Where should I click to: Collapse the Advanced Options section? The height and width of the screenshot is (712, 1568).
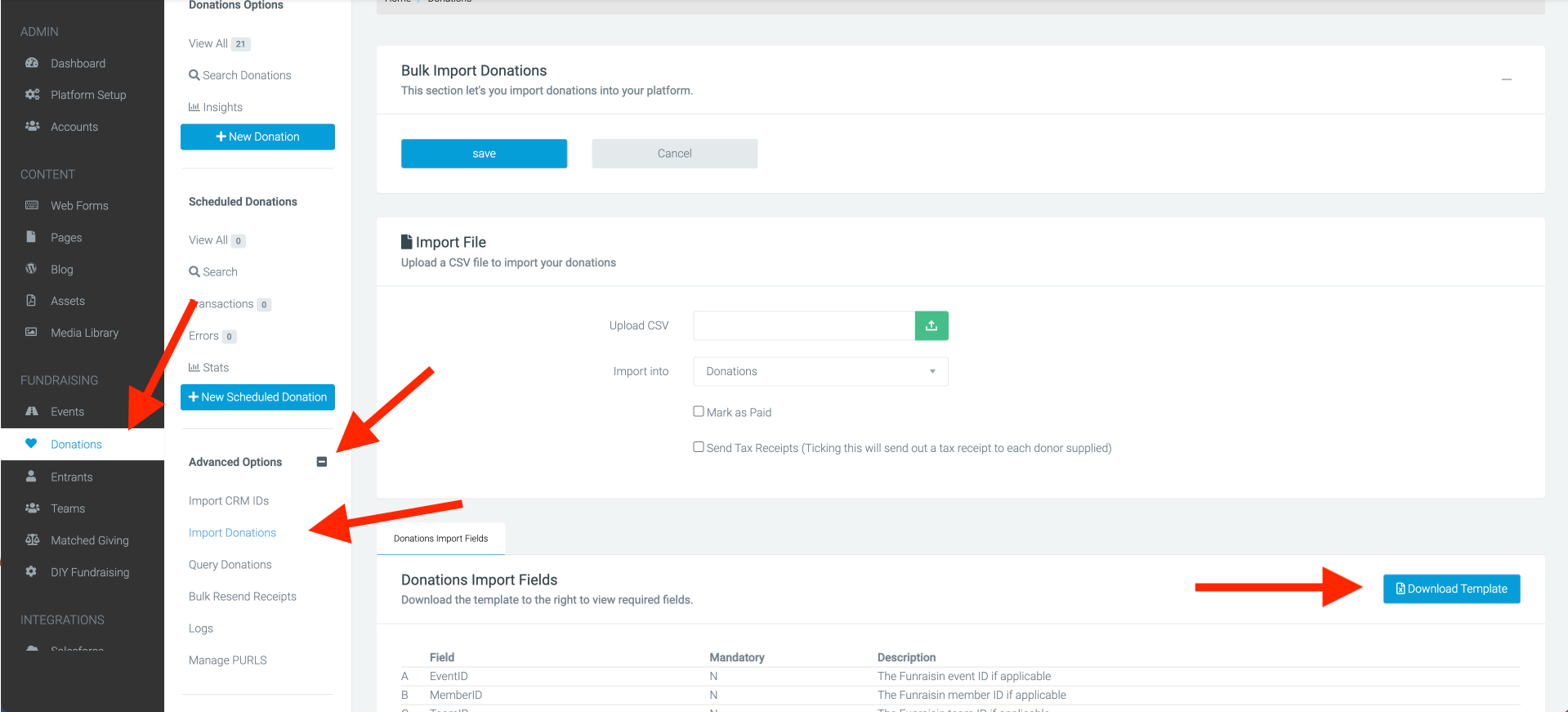click(322, 462)
